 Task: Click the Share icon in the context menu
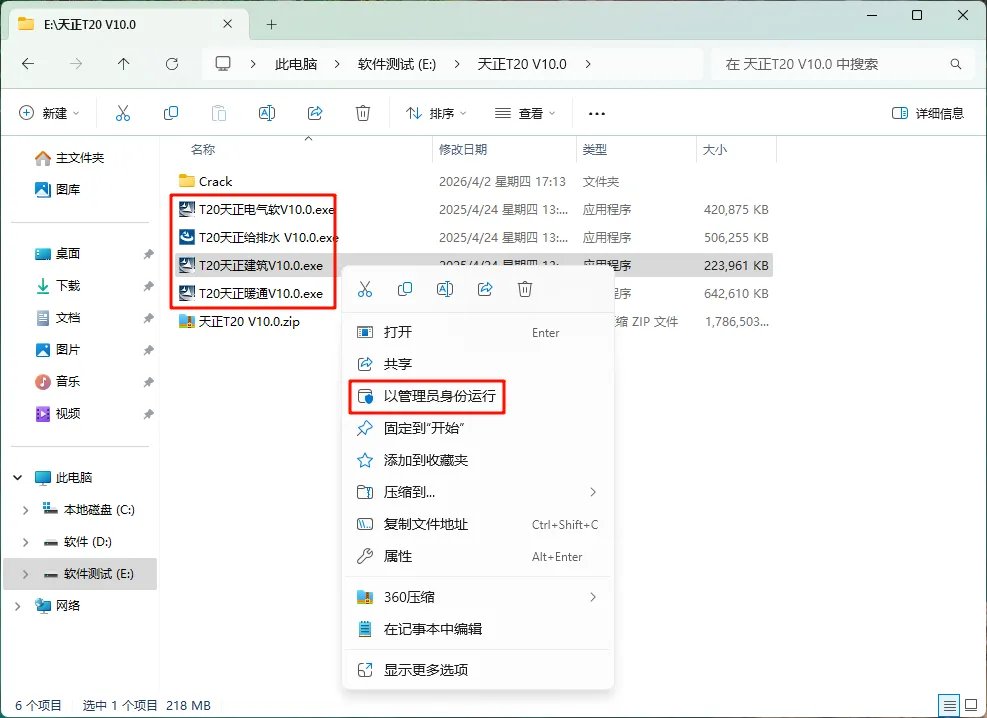coord(485,289)
